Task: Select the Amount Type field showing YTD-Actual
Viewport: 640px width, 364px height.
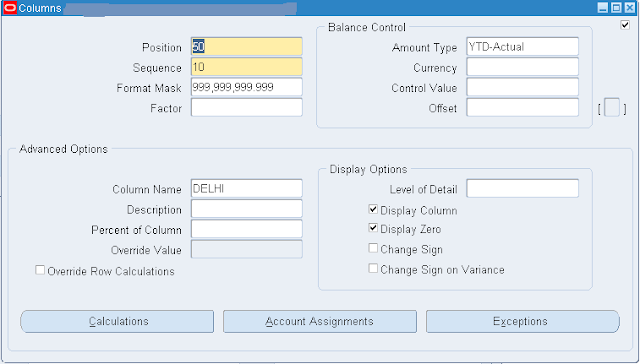Action: point(522,47)
